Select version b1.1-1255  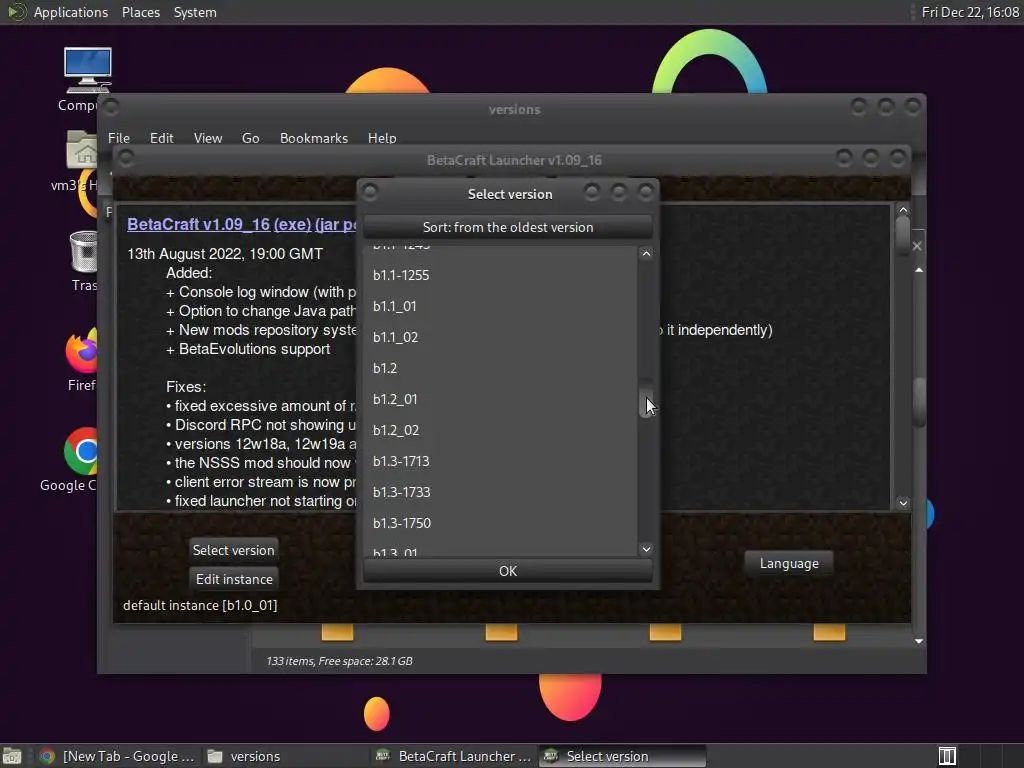(500, 275)
